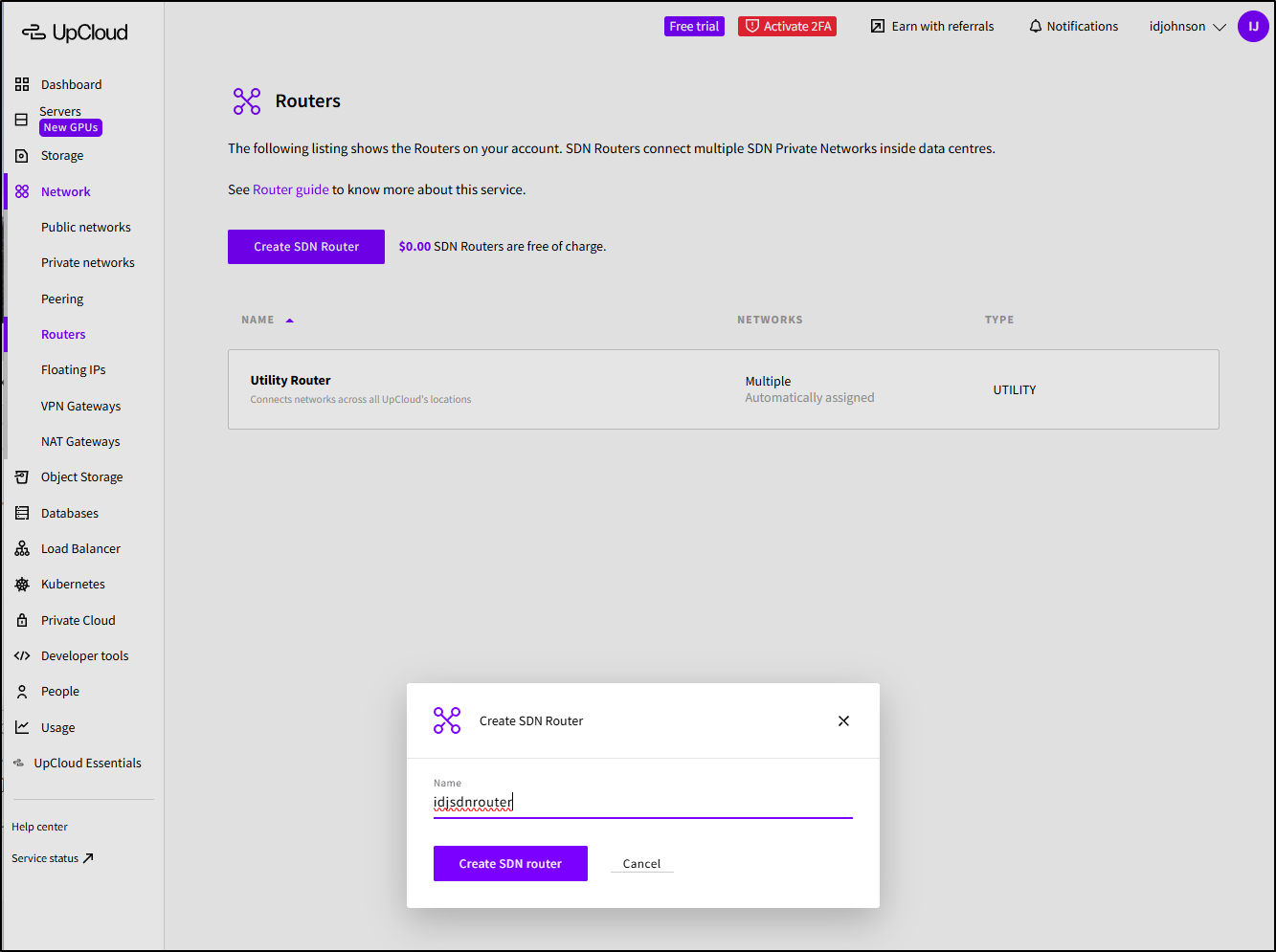Click the Dashboard grid icon in sidebar
Viewport: 1276px width, 952px height.
coord(22,84)
